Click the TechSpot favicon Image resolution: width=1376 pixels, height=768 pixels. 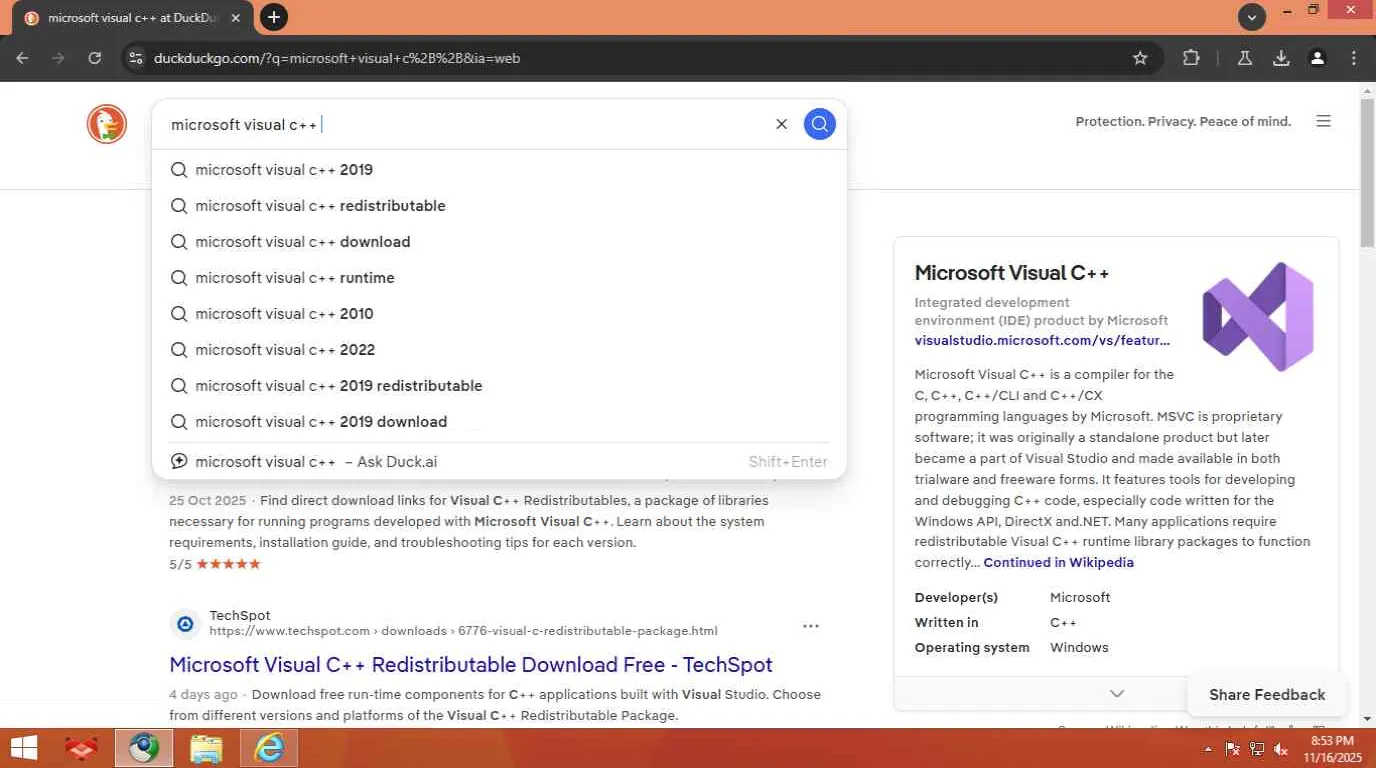click(x=185, y=624)
